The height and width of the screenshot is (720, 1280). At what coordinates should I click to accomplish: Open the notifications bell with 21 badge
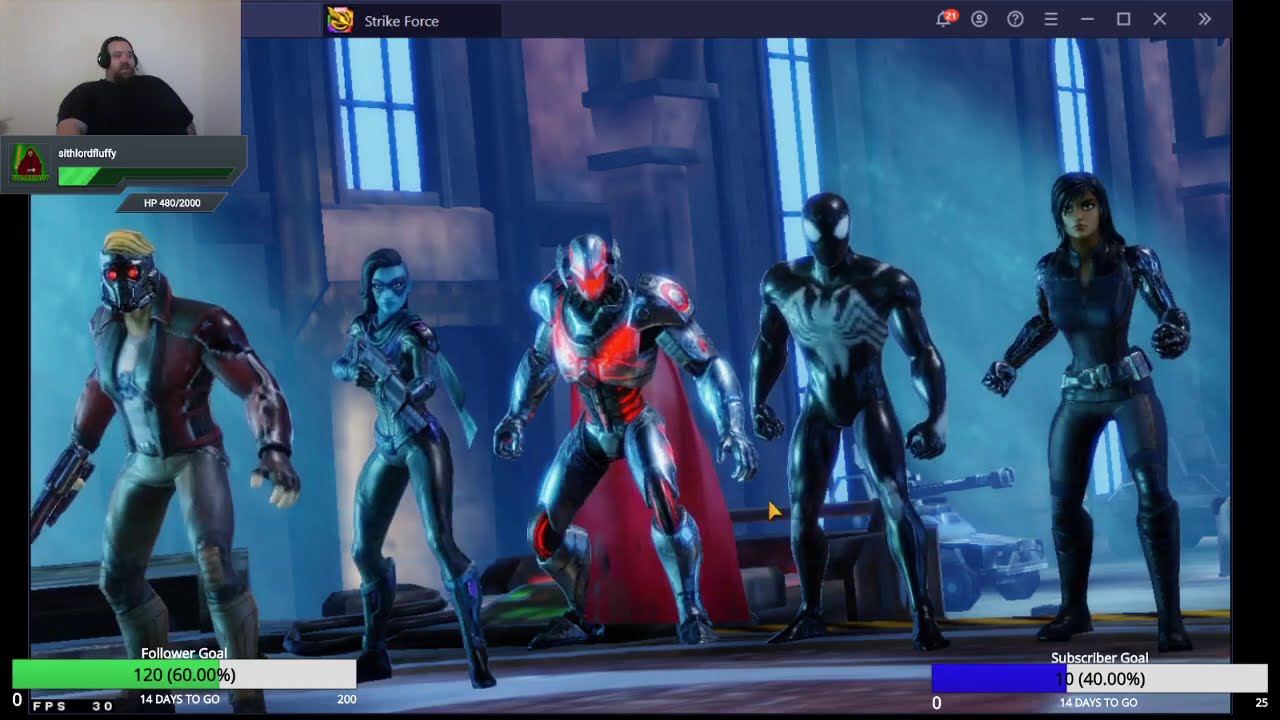click(x=945, y=19)
